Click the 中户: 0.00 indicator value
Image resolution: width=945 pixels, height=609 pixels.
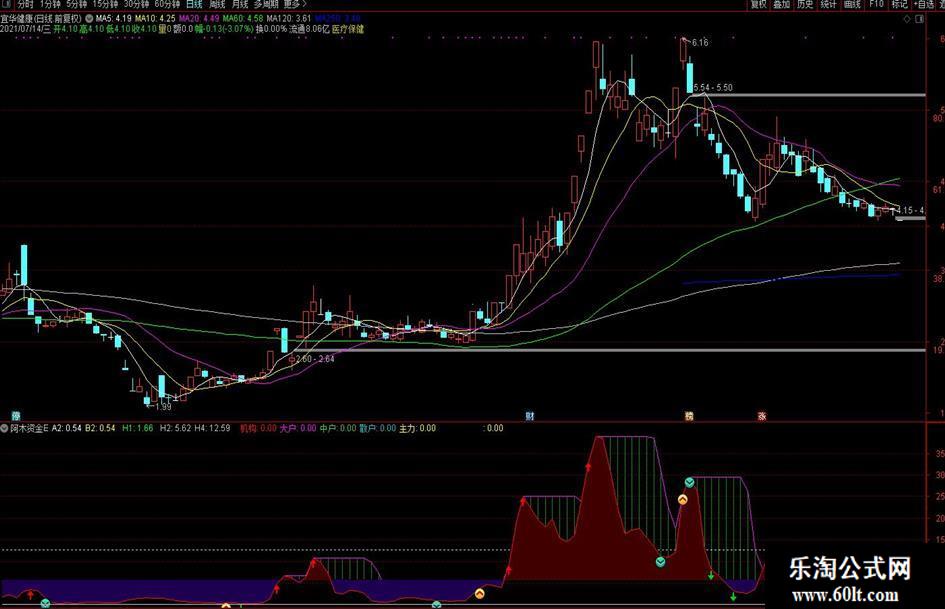pyautogui.click(x=338, y=428)
